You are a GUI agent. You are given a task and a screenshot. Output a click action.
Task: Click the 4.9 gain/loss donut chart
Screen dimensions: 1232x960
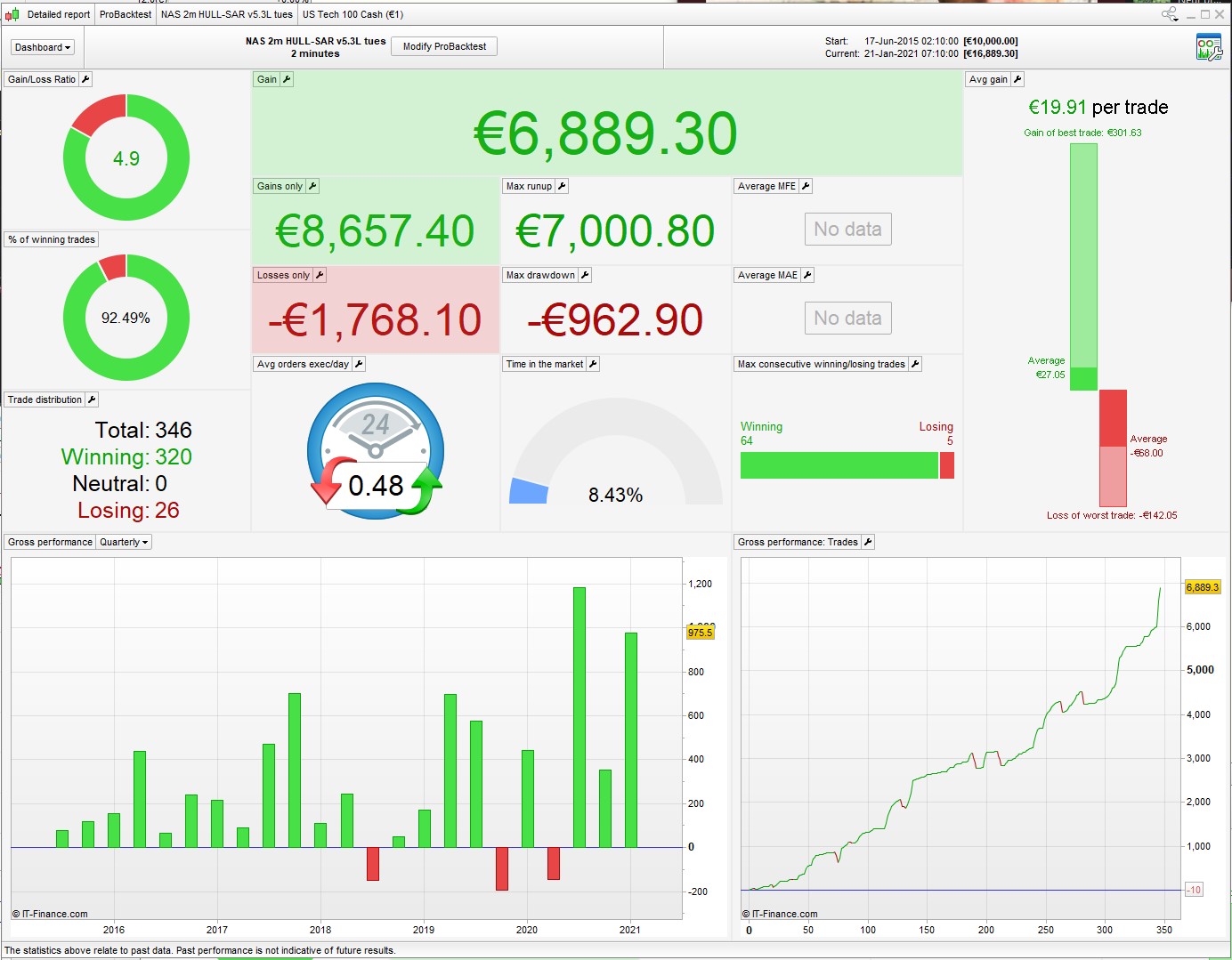pyautogui.click(x=126, y=157)
